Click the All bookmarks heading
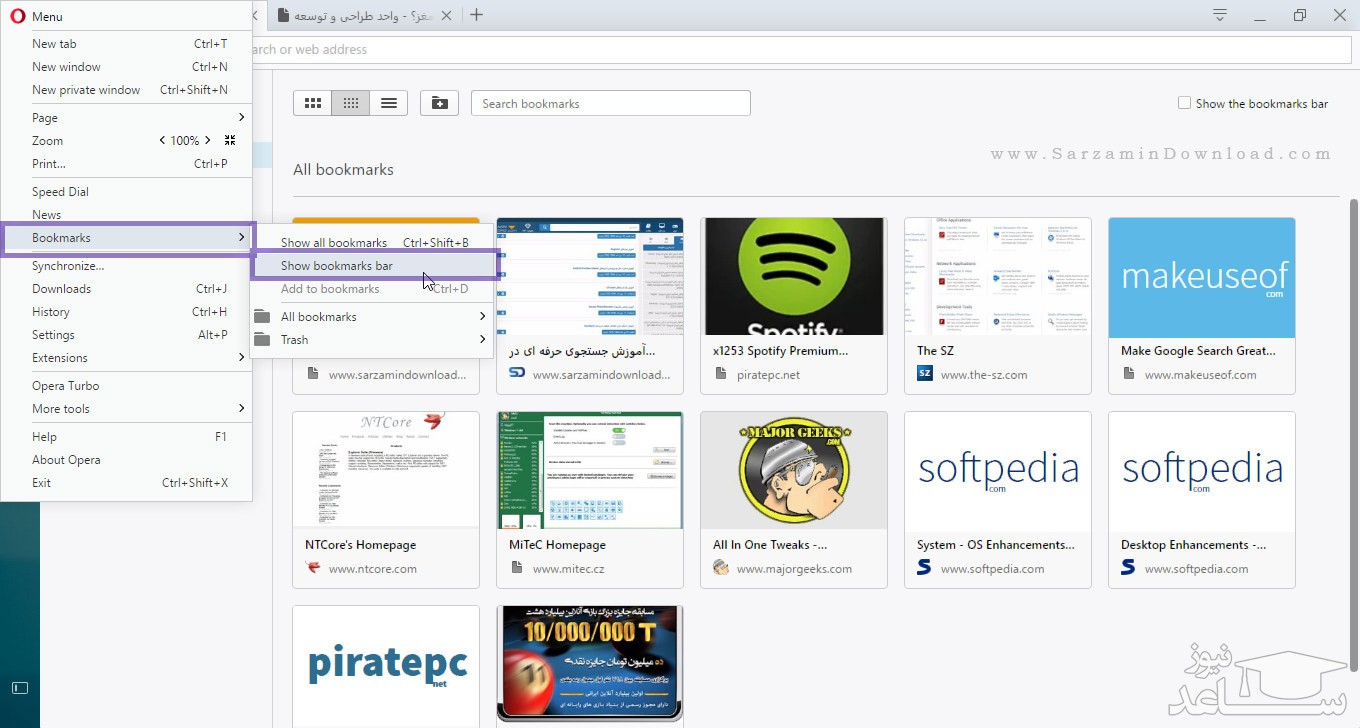 pos(343,169)
